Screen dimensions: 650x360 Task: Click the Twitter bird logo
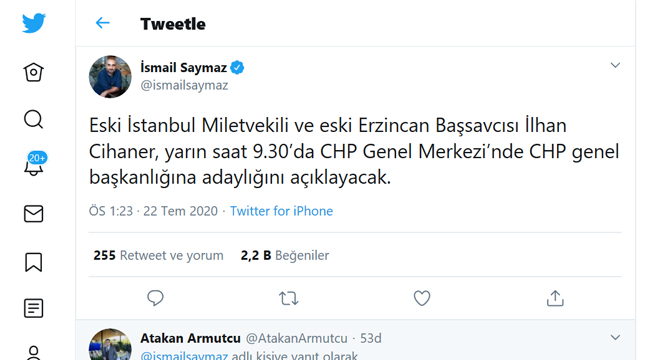[34, 23]
